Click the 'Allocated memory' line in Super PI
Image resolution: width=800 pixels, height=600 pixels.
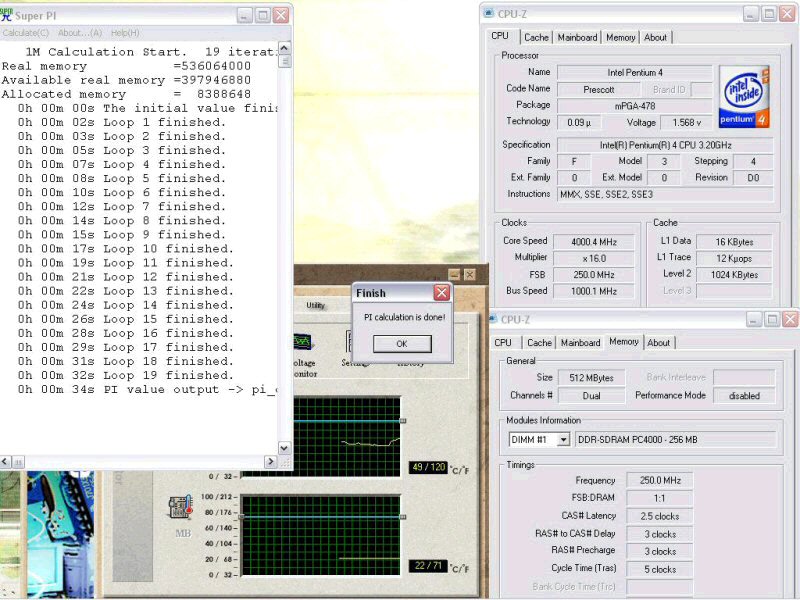coord(126,94)
